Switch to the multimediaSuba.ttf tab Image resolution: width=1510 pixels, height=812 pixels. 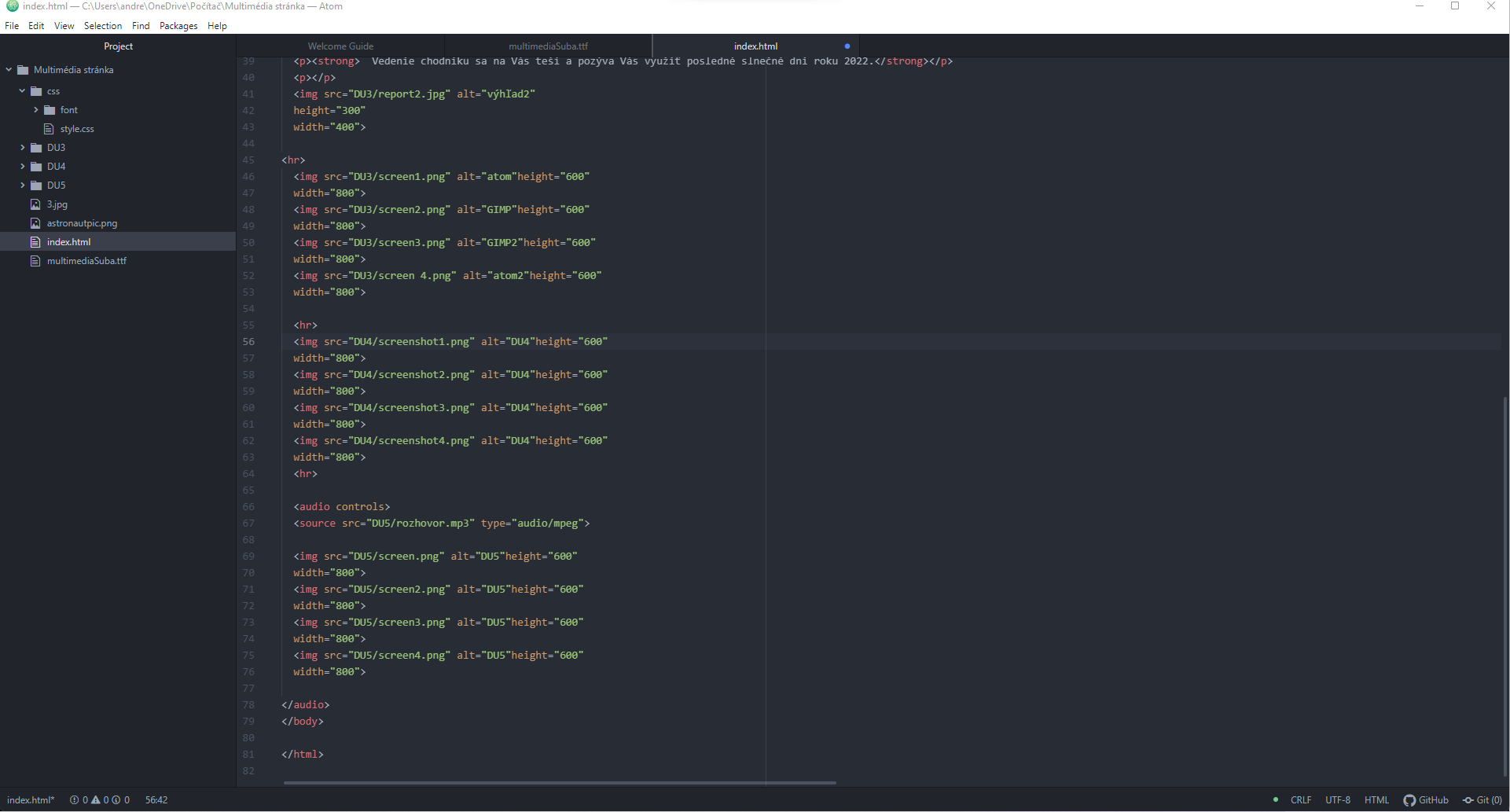548,46
